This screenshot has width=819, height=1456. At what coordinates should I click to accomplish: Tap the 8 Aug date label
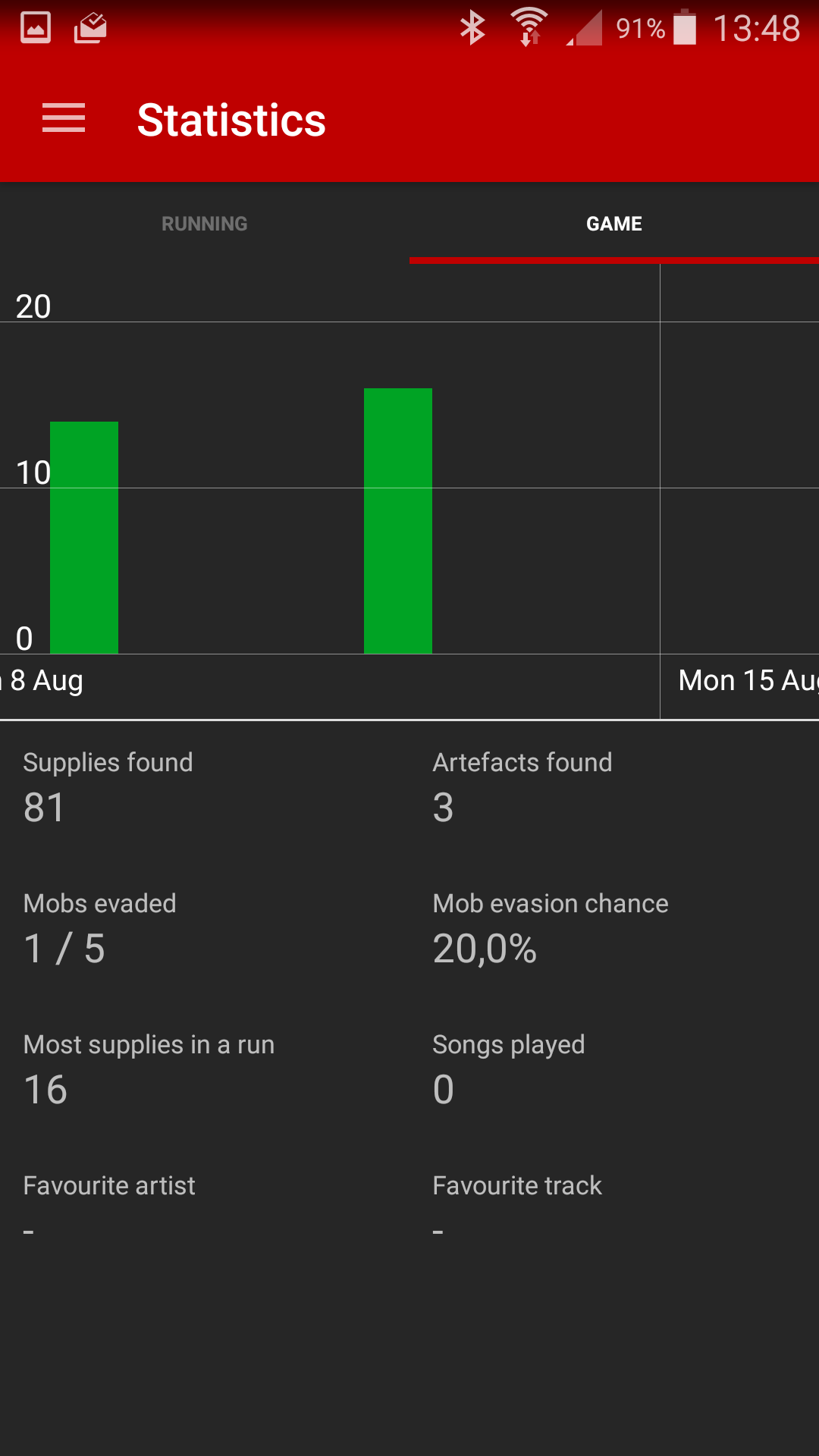click(42, 681)
